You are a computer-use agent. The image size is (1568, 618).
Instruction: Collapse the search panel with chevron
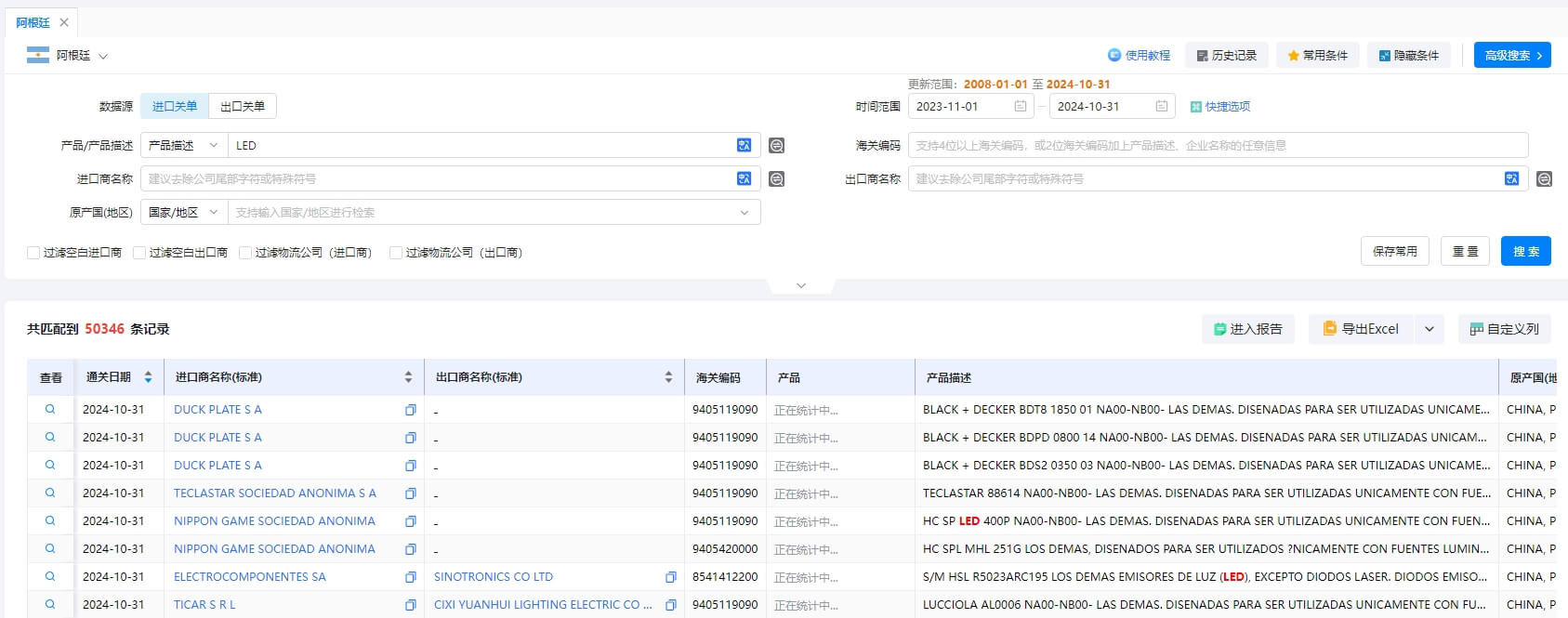pyautogui.click(x=801, y=285)
